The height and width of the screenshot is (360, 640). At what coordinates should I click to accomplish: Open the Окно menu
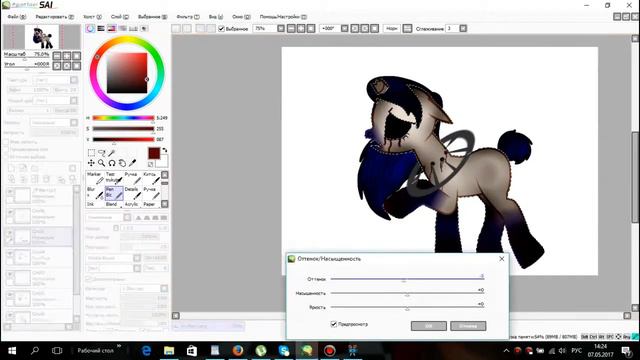coord(241,17)
